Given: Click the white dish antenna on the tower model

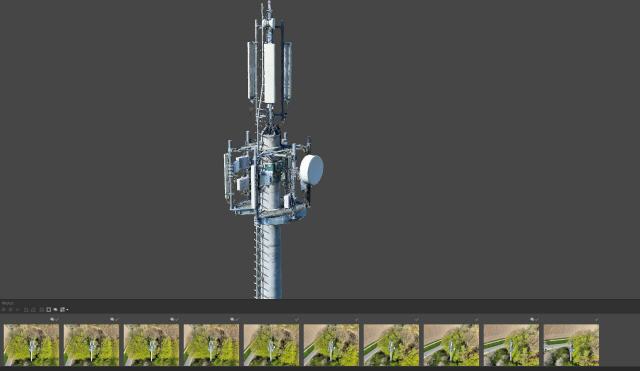Looking at the screenshot, I should [311, 170].
